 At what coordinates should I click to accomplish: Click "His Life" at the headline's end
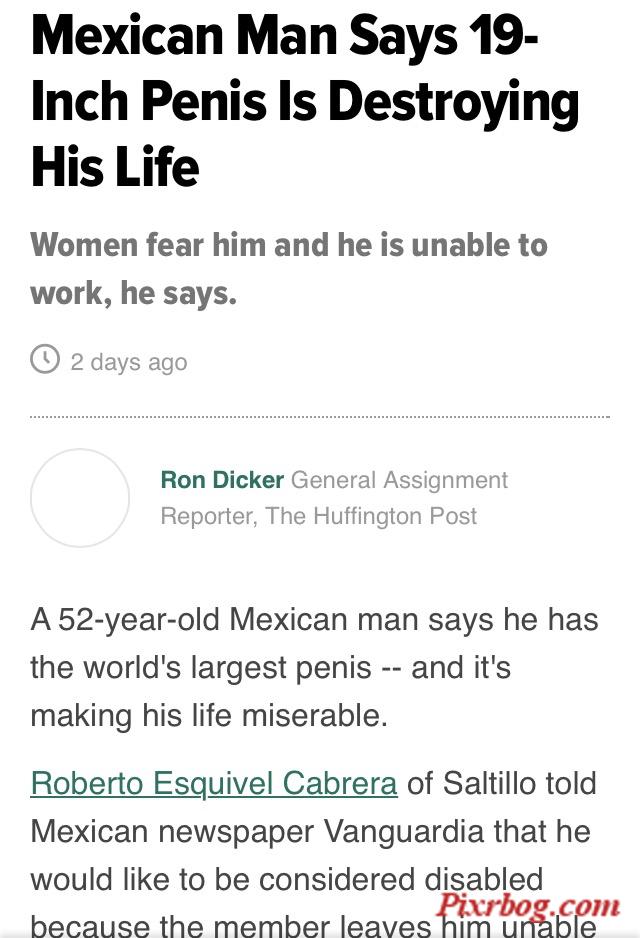[x=115, y=166]
